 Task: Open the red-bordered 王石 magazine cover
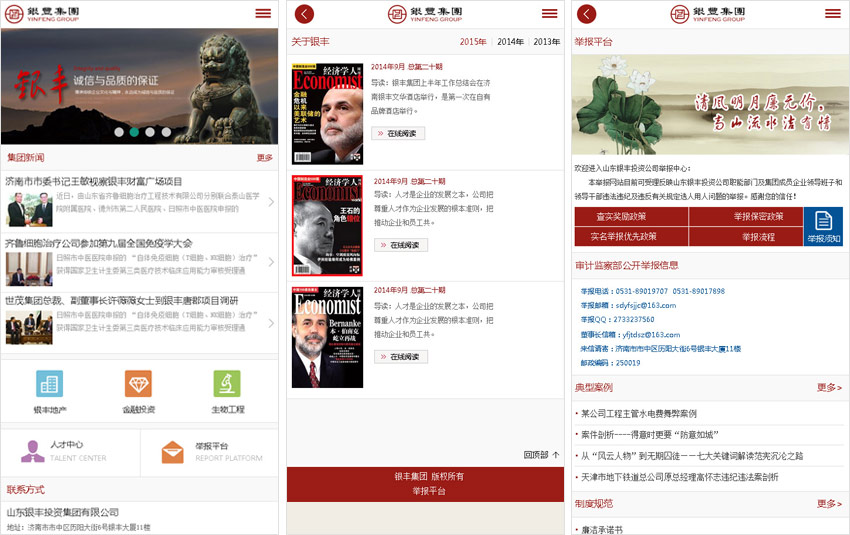click(327, 225)
